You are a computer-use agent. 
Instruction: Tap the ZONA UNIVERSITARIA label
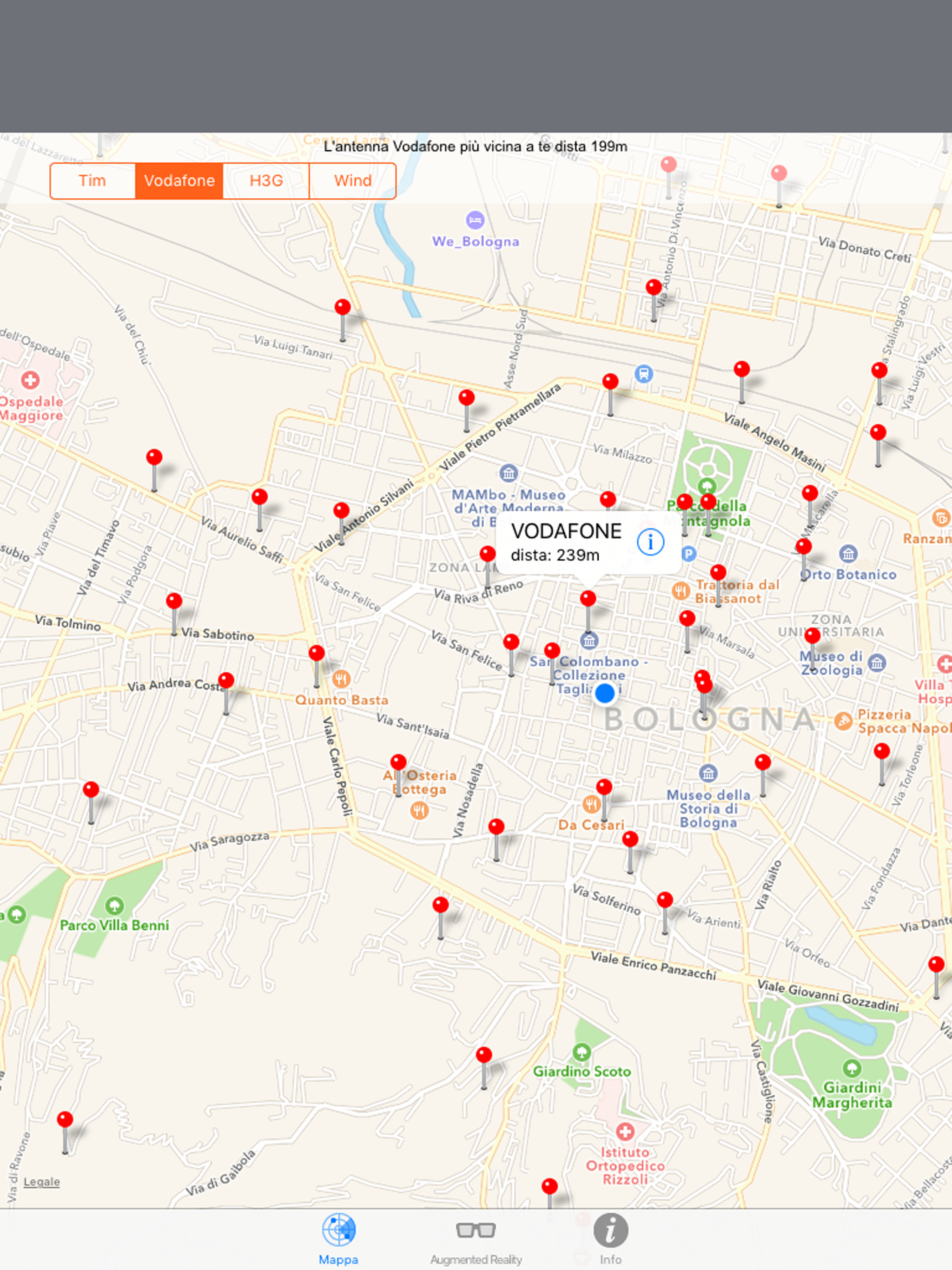[x=831, y=625]
